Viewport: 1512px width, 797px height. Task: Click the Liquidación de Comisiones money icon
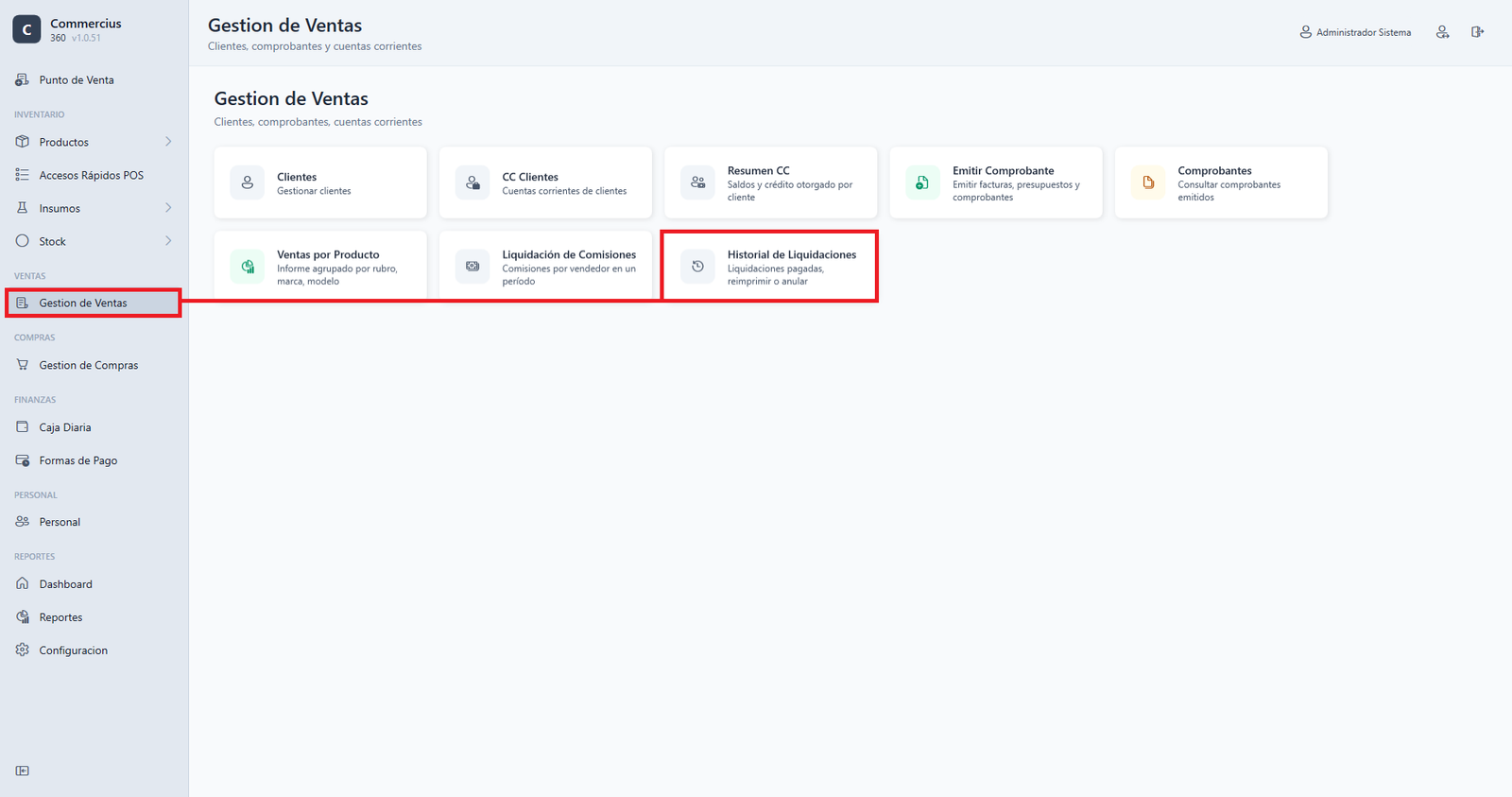(x=472, y=267)
